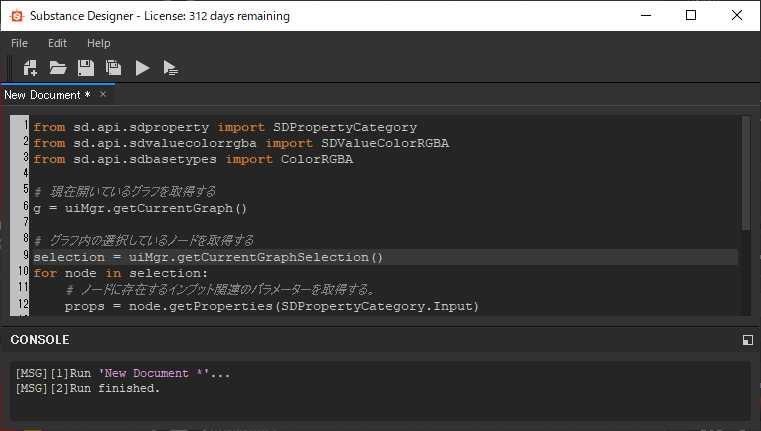Click 'ColorRGBA' on line 3

click(x=317, y=159)
